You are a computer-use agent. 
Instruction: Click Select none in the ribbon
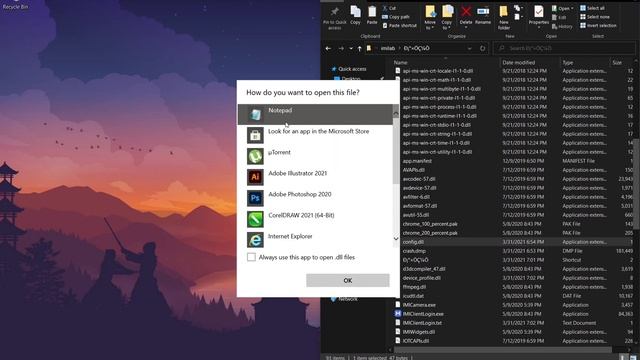click(595, 17)
